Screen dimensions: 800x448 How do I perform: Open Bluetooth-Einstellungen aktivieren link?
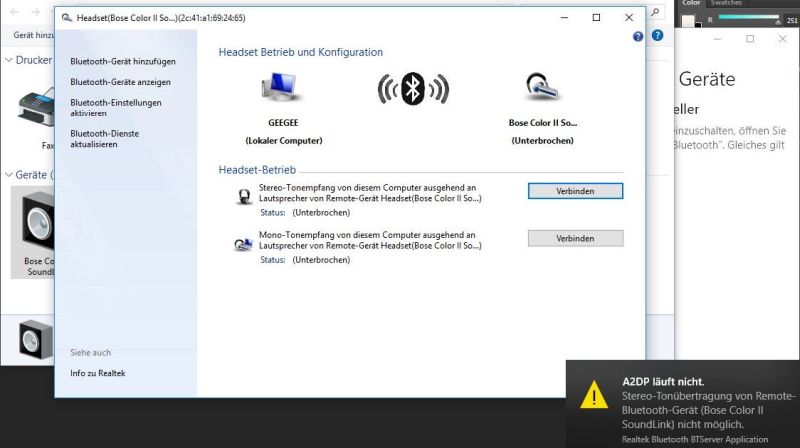[x=116, y=108]
